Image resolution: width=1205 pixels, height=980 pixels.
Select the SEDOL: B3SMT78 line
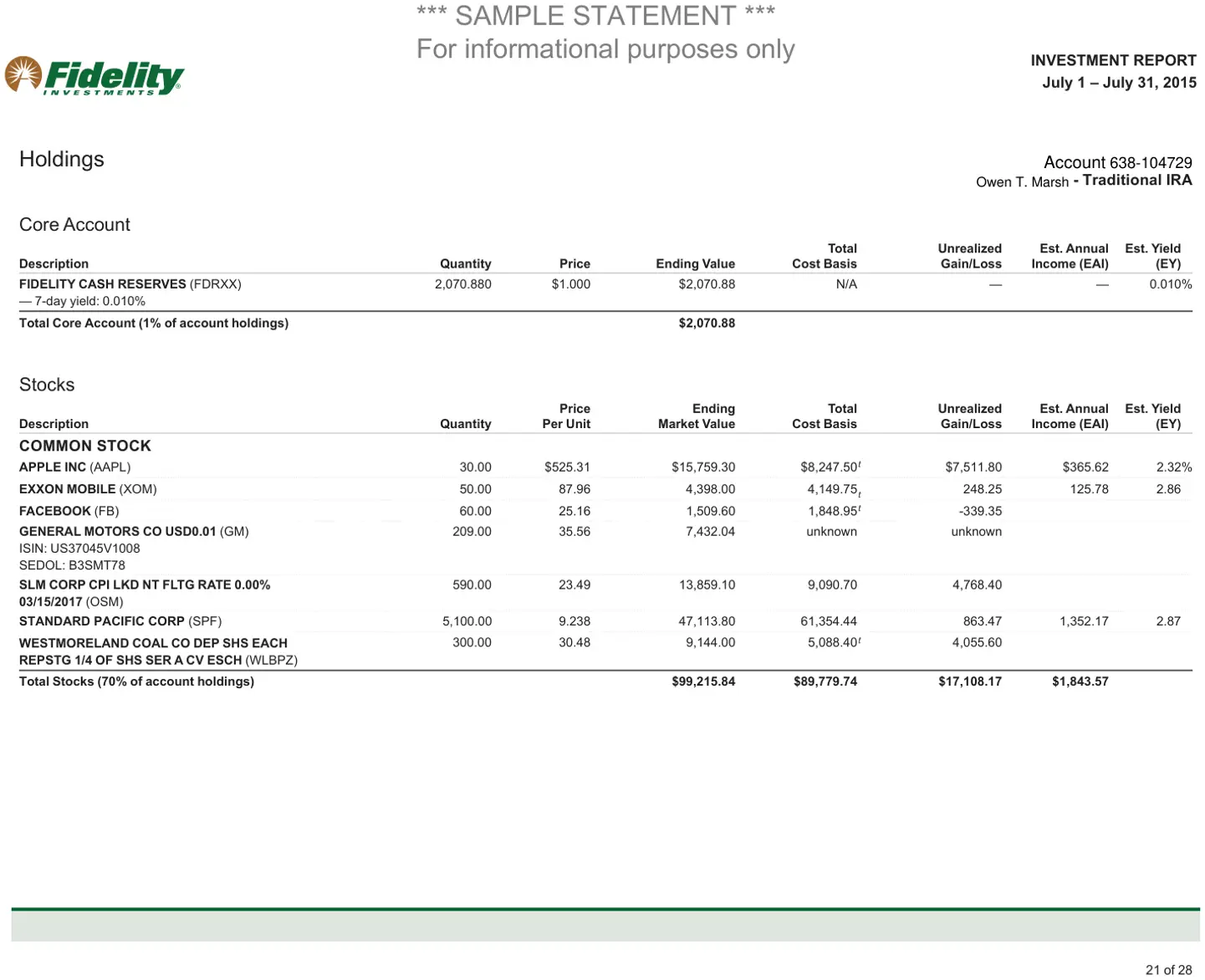(x=72, y=565)
